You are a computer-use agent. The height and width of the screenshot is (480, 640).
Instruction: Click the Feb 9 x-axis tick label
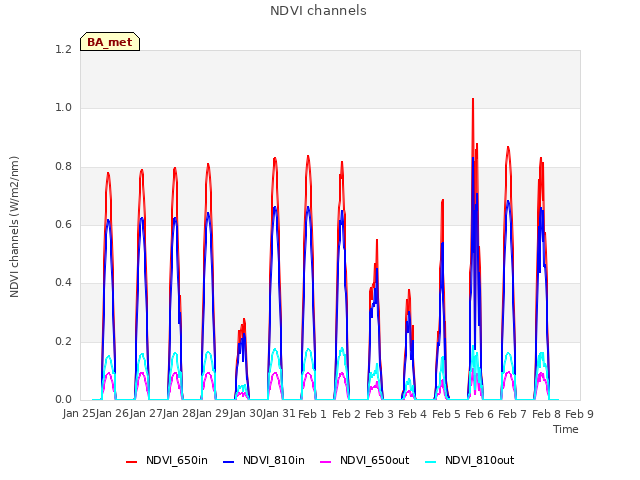579,414
